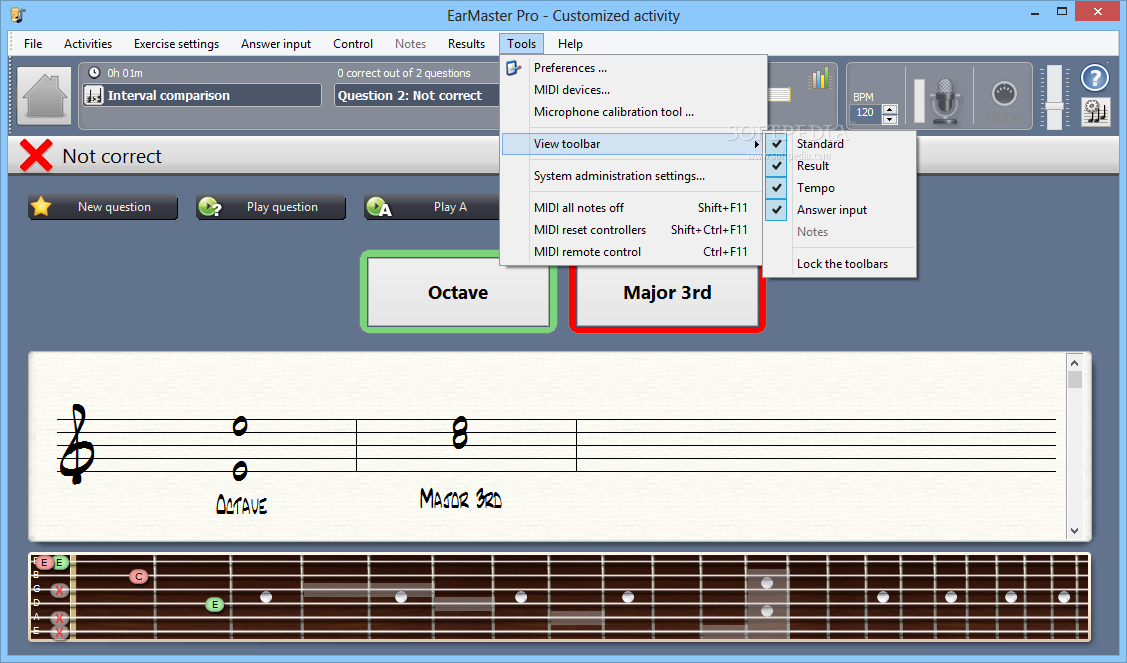Open the File menu
Viewport: 1127px width, 663px height.
tap(33, 44)
